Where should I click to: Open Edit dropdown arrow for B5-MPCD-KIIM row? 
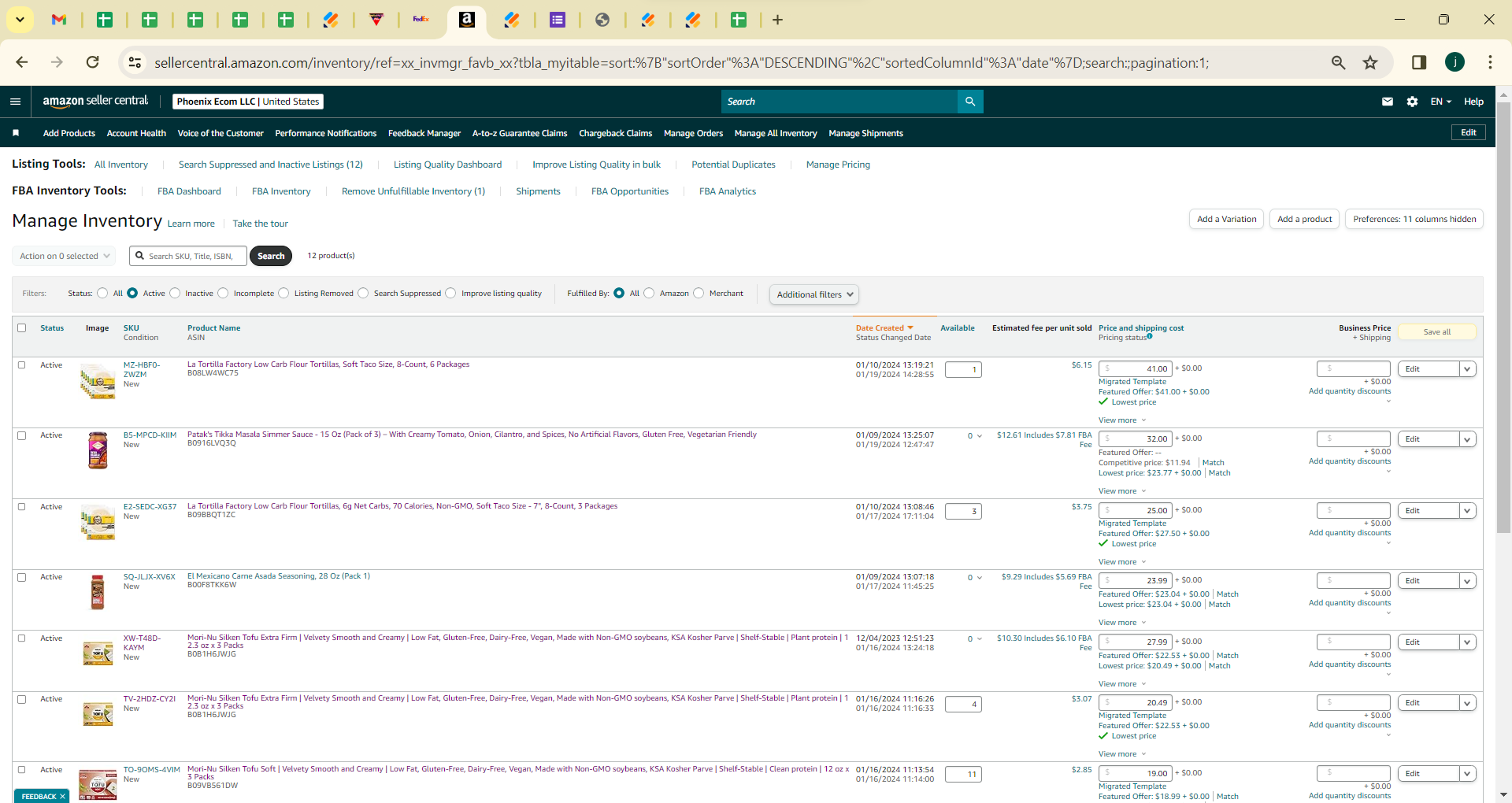(1467, 439)
